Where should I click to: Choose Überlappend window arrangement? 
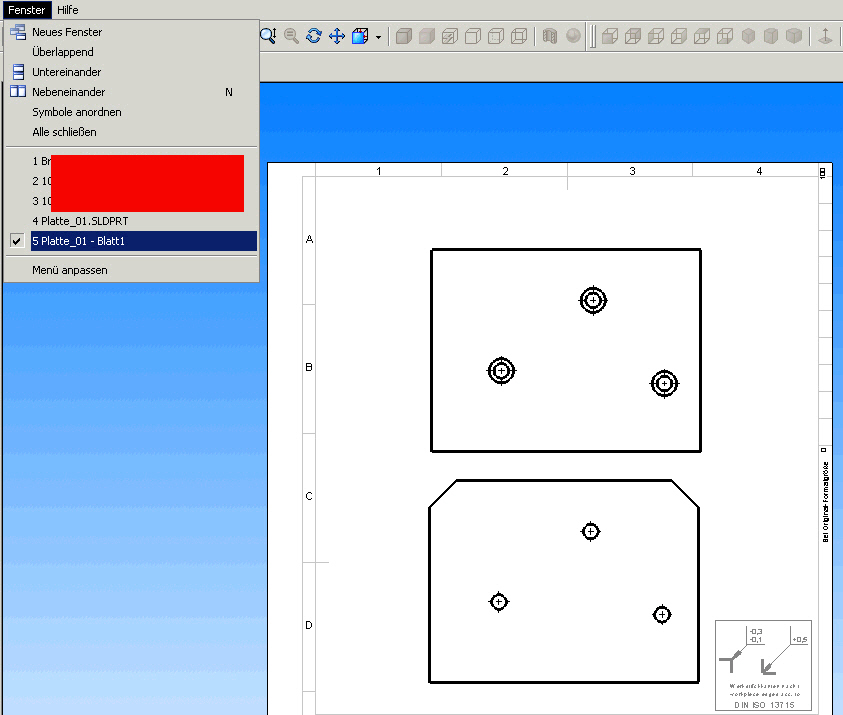click(131, 52)
